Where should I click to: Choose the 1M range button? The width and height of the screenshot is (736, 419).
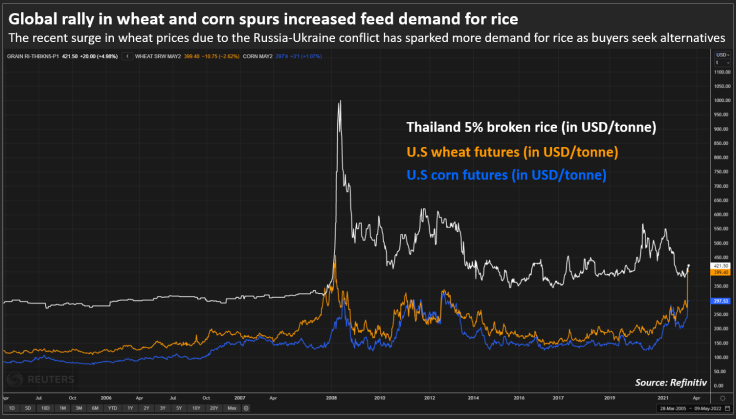[x=62, y=408]
